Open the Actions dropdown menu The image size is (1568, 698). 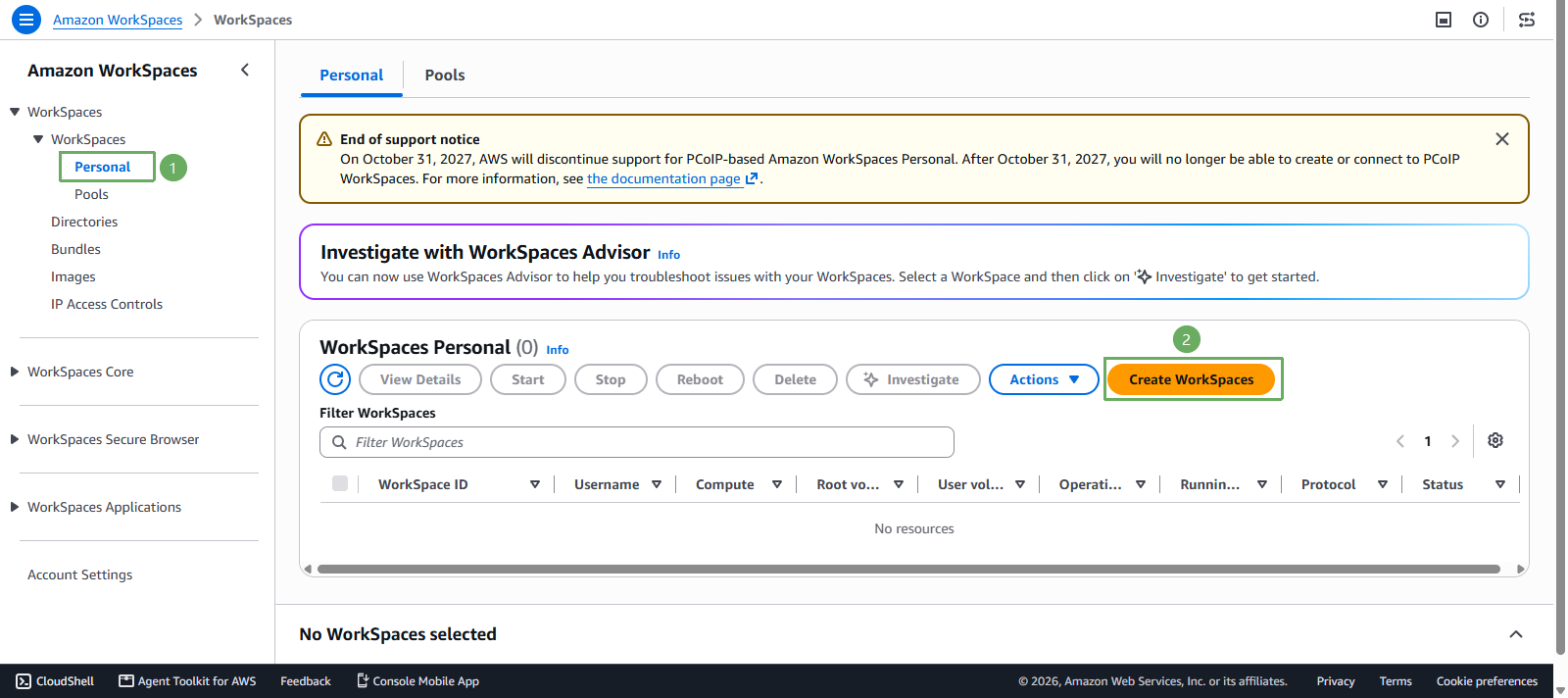coord(1044,379)
